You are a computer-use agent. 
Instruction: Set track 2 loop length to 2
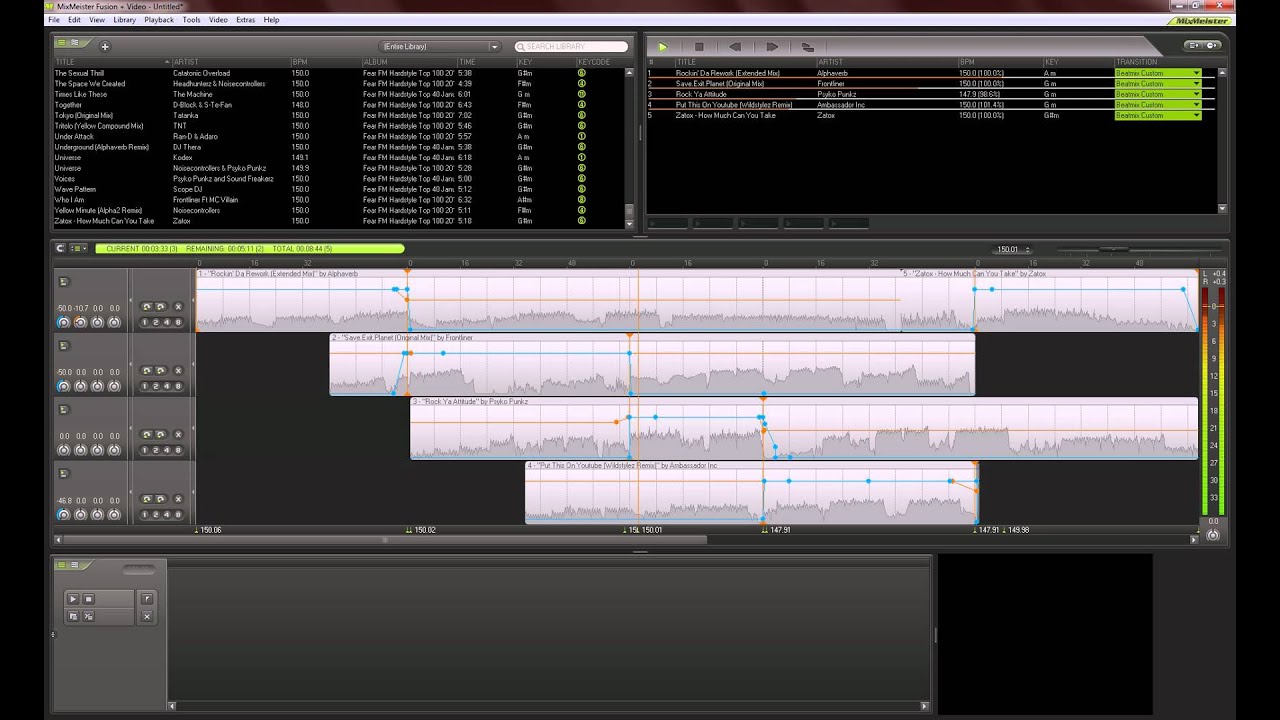[156, 386]
